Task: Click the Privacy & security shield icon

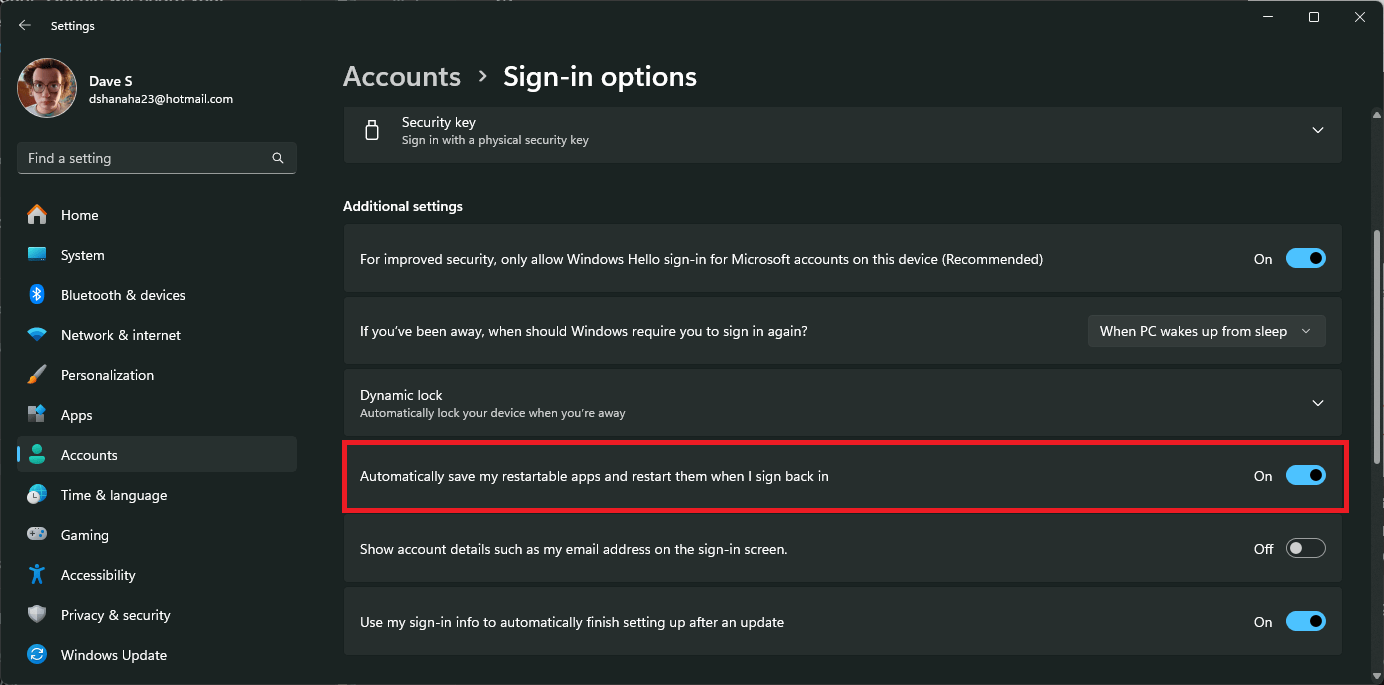Action: (x=37, y=615)
